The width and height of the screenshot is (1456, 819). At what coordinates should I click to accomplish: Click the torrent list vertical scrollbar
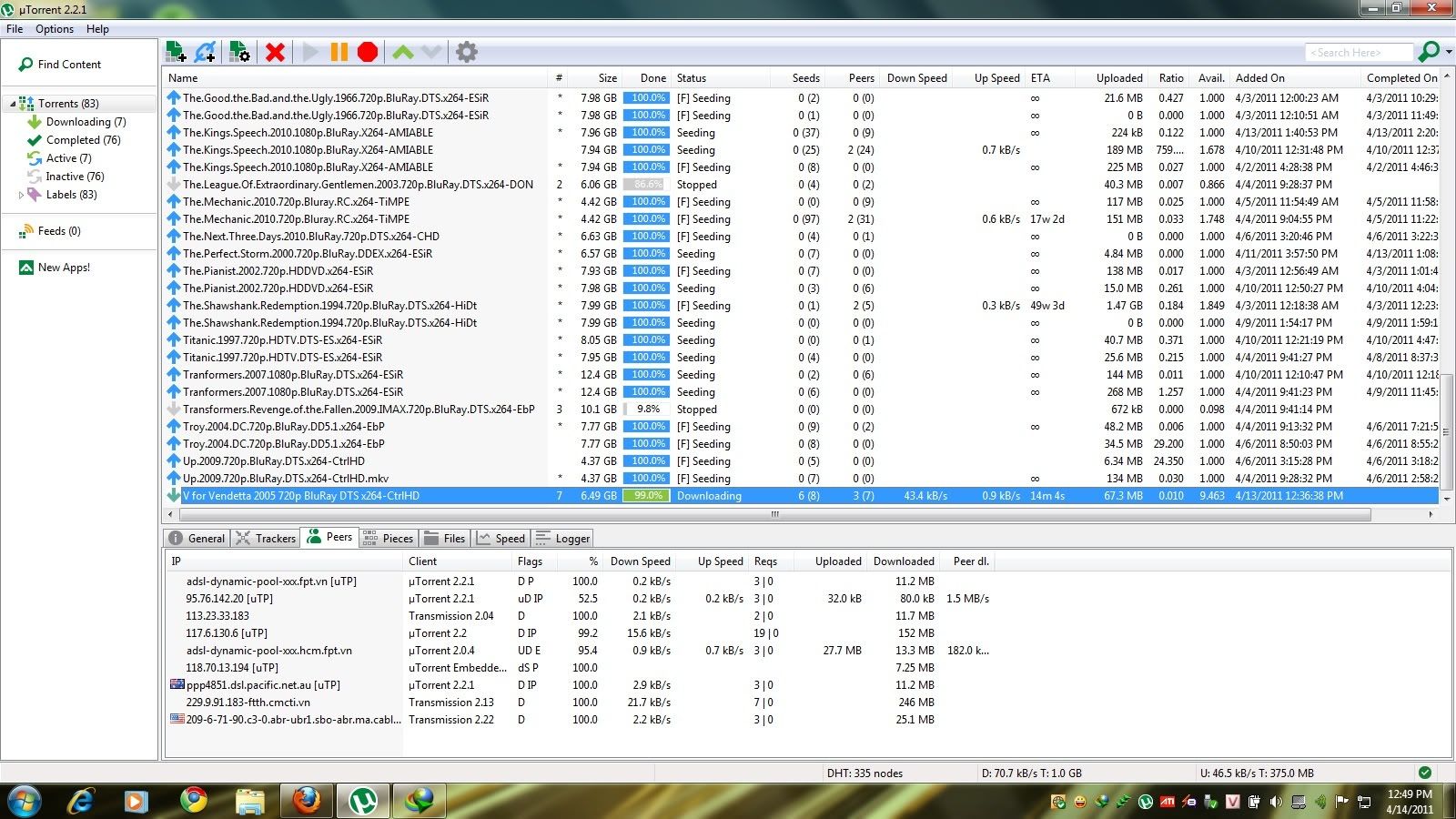click(1447, 430)
